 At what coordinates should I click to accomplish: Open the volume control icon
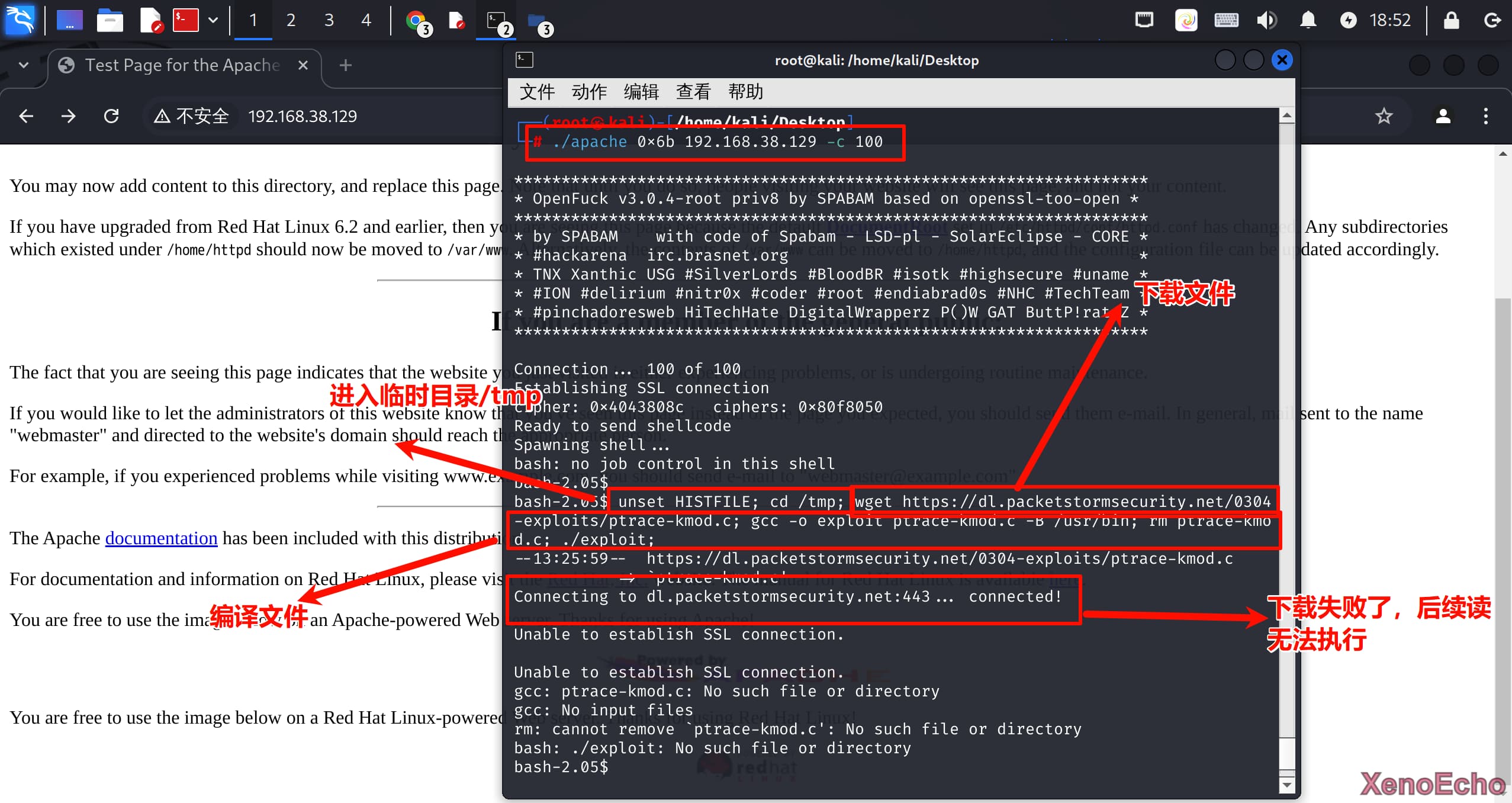point(1266,20)
